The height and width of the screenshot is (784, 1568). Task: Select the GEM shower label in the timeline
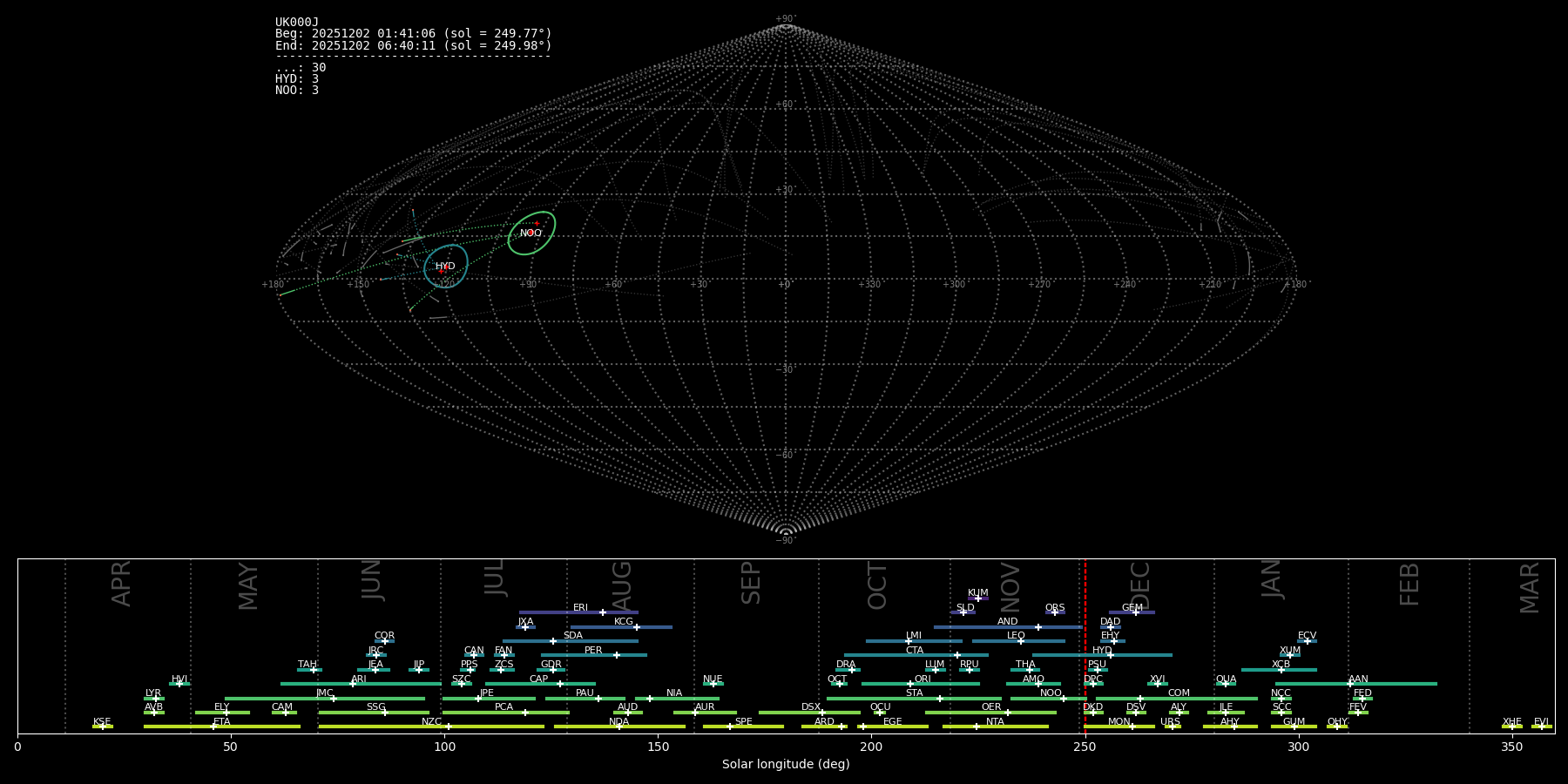[x=1132, y=608]
